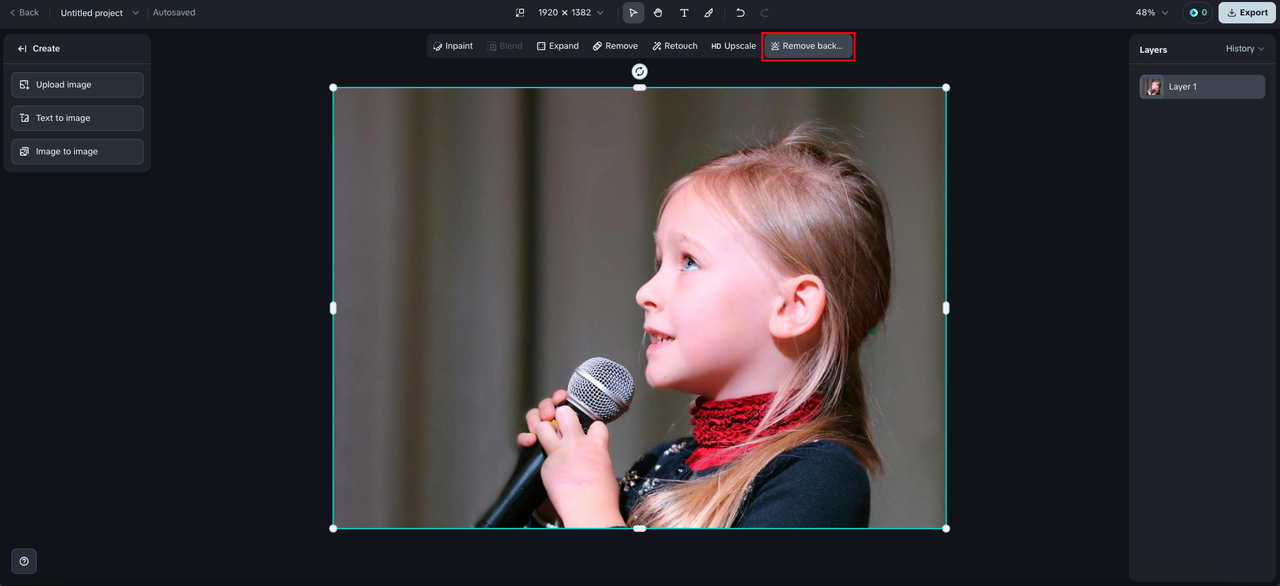The height and width of the screenshot is (586, 1280).
Task: Choose Image to image option
Action: pyautogui.click(x=77, y=151)
